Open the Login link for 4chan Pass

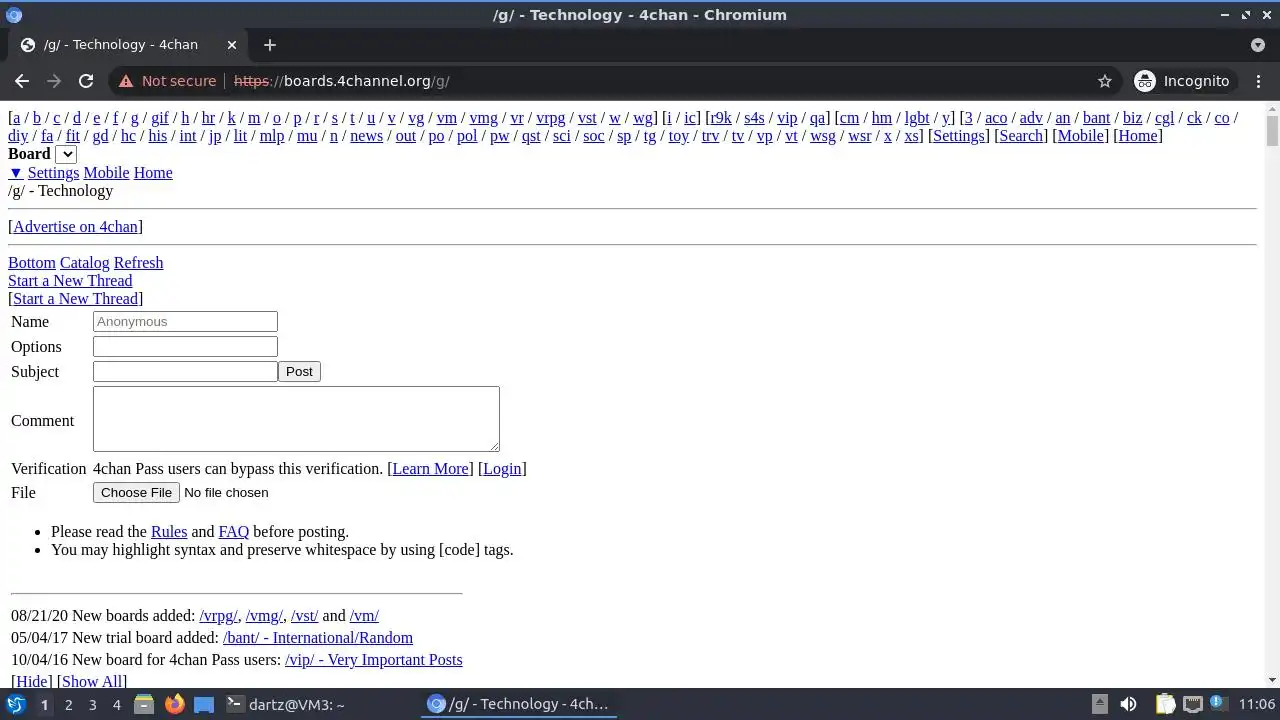pyautogui.click(x=502, y=469)
